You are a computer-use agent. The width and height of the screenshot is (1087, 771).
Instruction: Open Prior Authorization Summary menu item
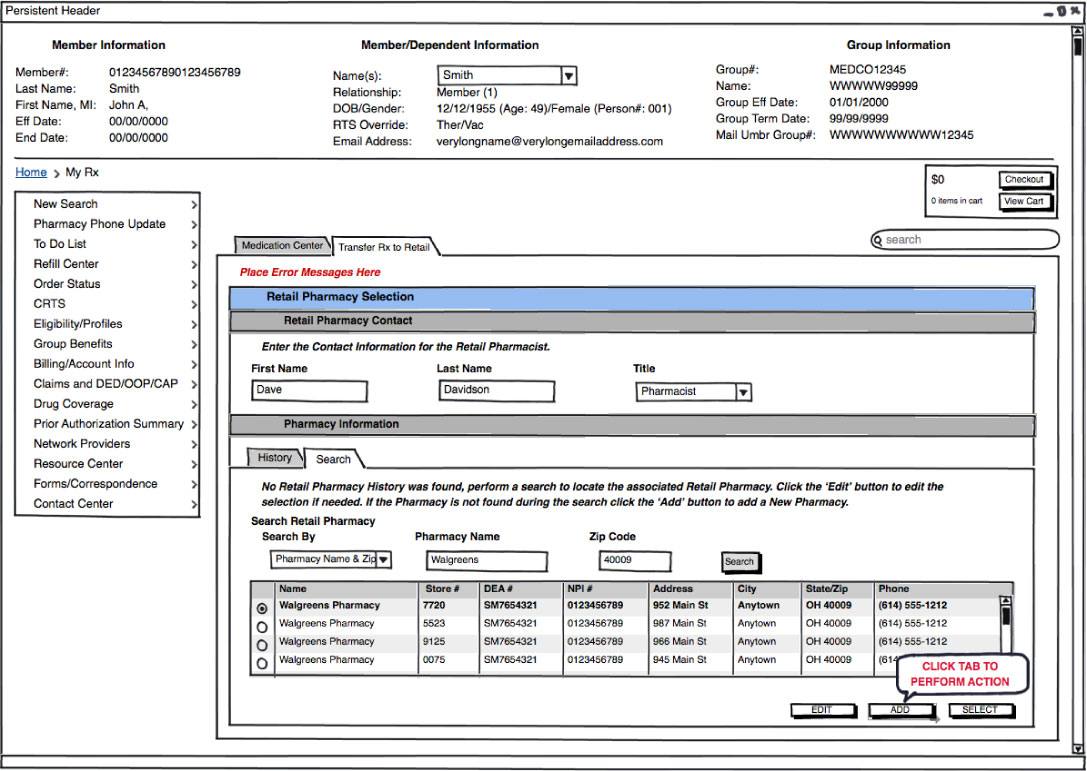(109, 424)
